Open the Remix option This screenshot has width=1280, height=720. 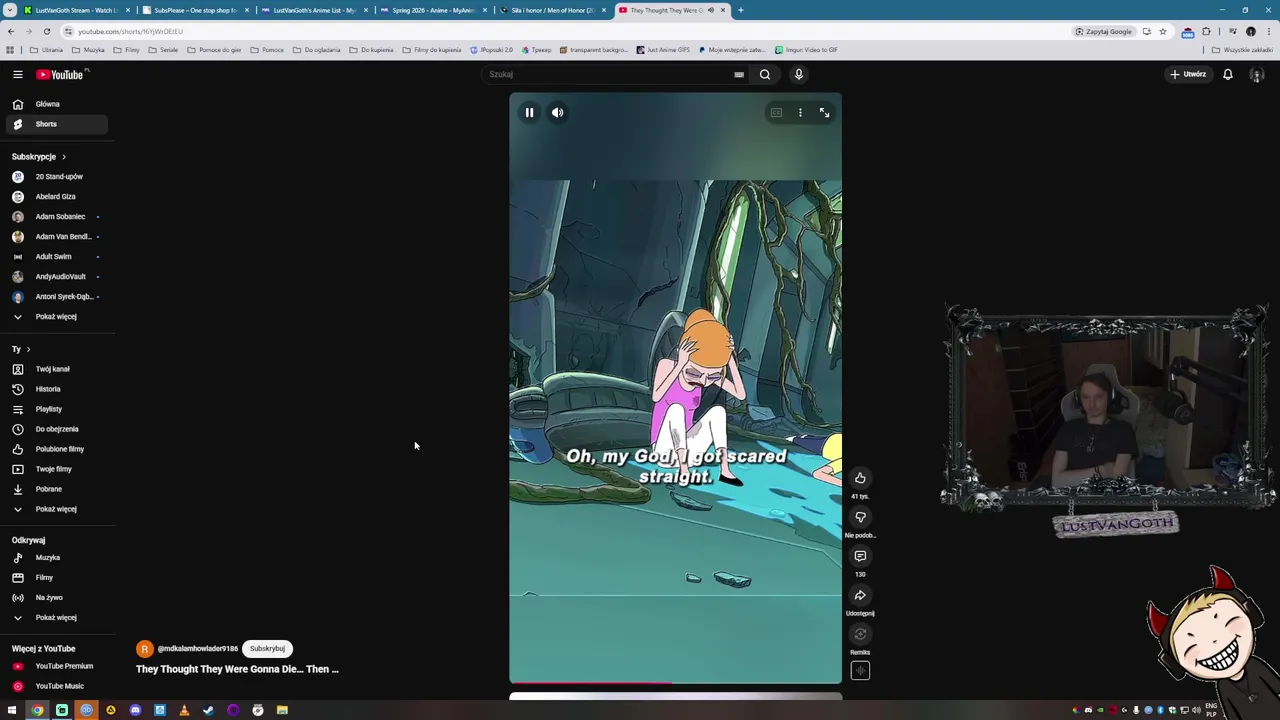coord(860,634)
